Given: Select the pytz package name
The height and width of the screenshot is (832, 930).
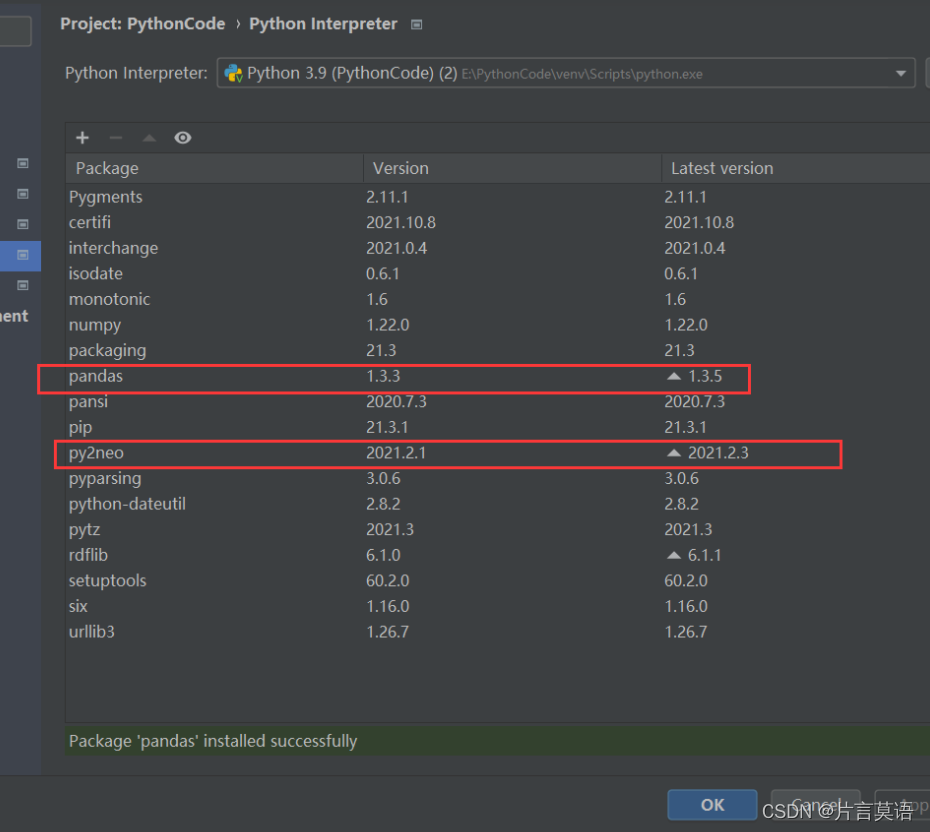Looking at the screenshot, I should click(x=84, y=530).
